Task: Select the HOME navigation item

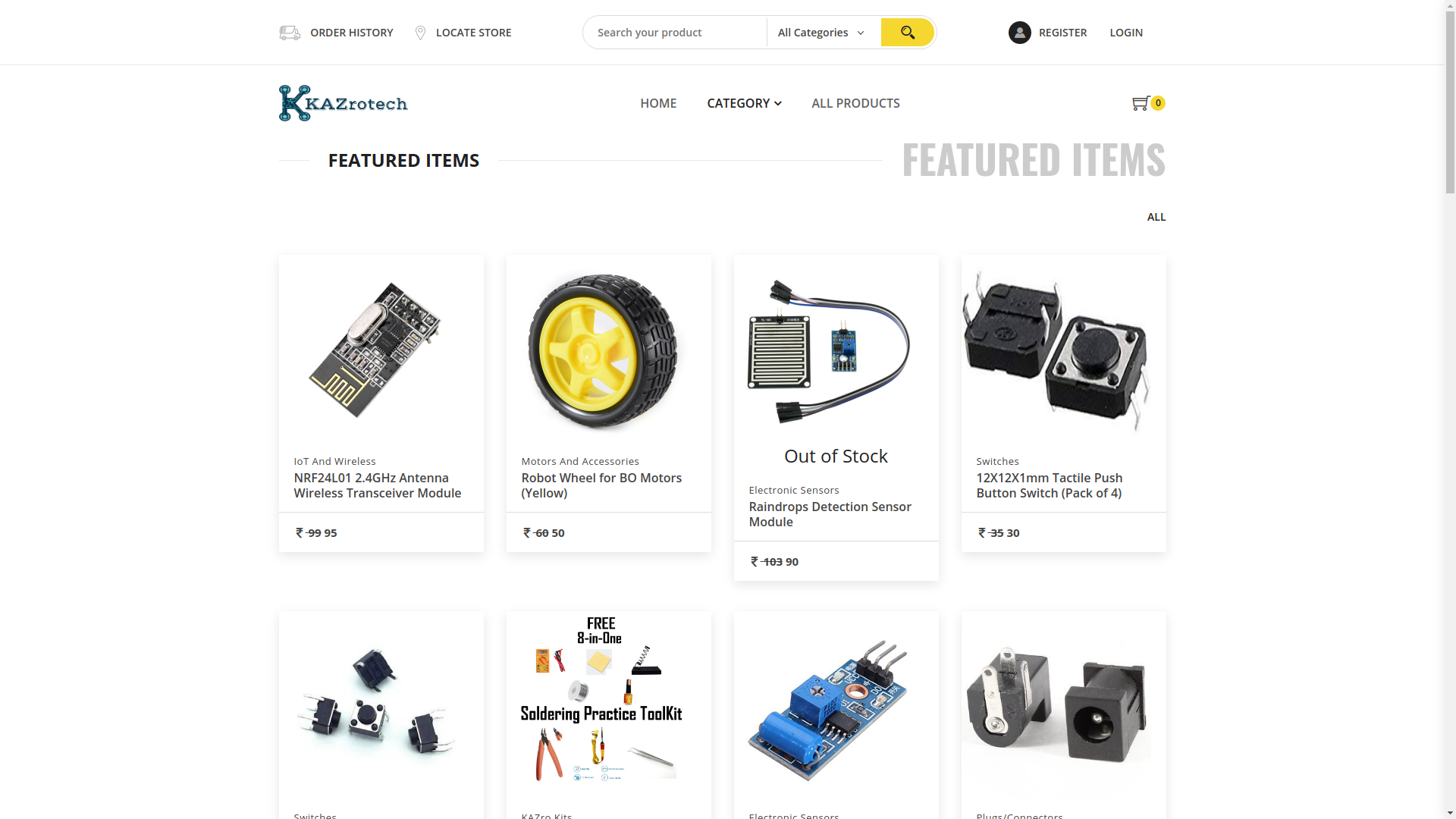Action: tap(658, 103)
